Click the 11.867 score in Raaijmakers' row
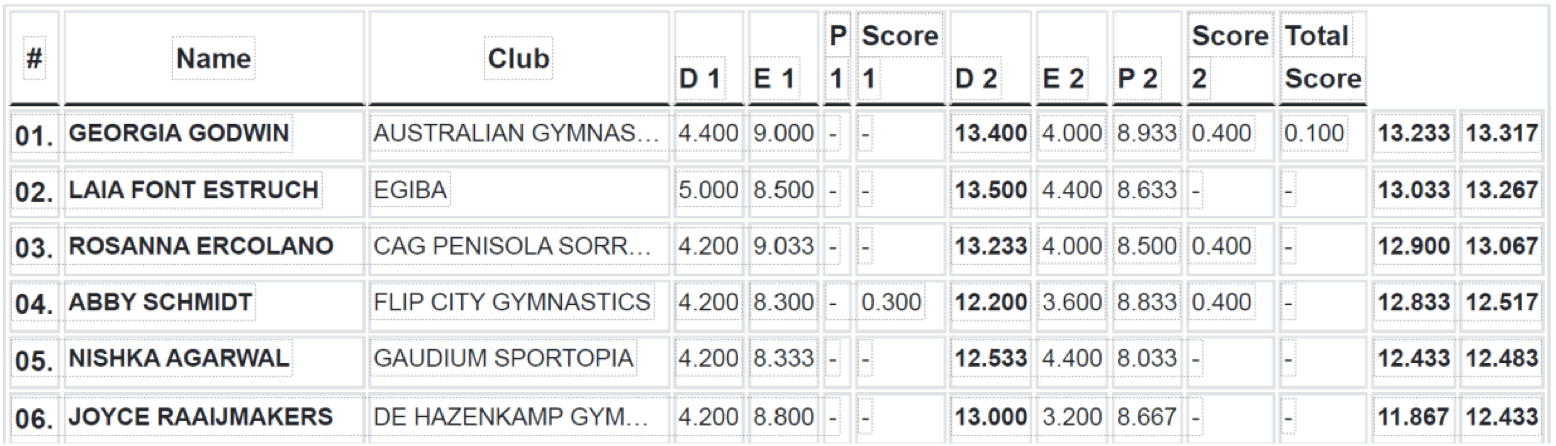Image resolution: width=1556 pixels, height=446 pixels. tap(1413, 411)
